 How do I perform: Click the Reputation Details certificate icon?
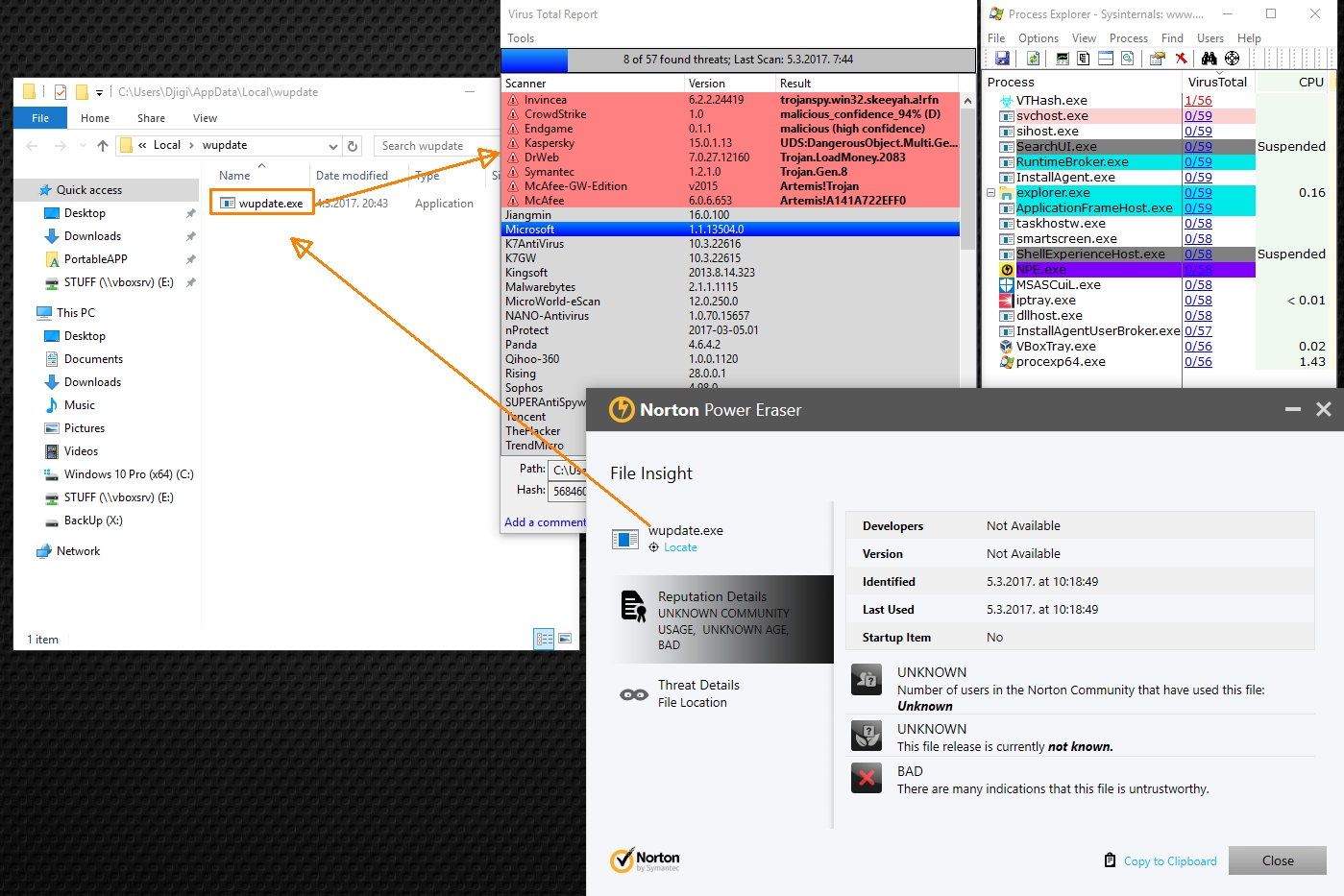click(x=633, y=607)
